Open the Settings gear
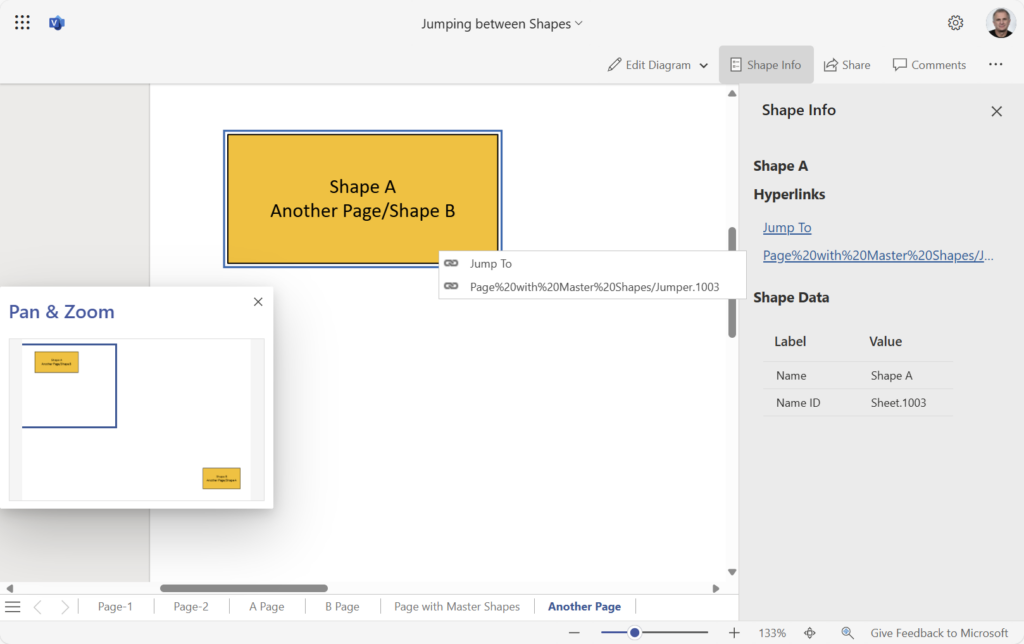The image size is (1024, 644). (x=955, y=22)
